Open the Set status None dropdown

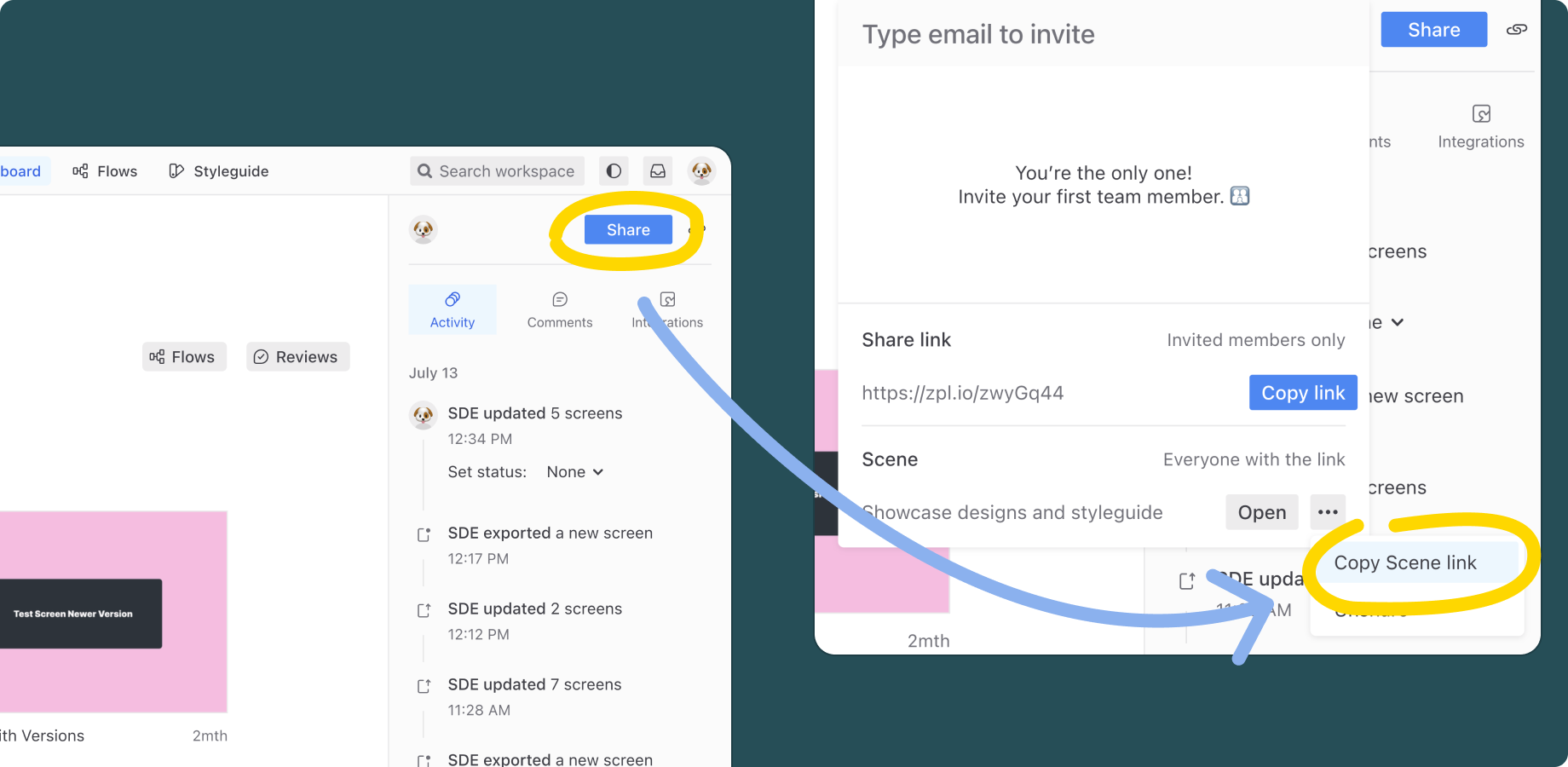coord(575,472)
